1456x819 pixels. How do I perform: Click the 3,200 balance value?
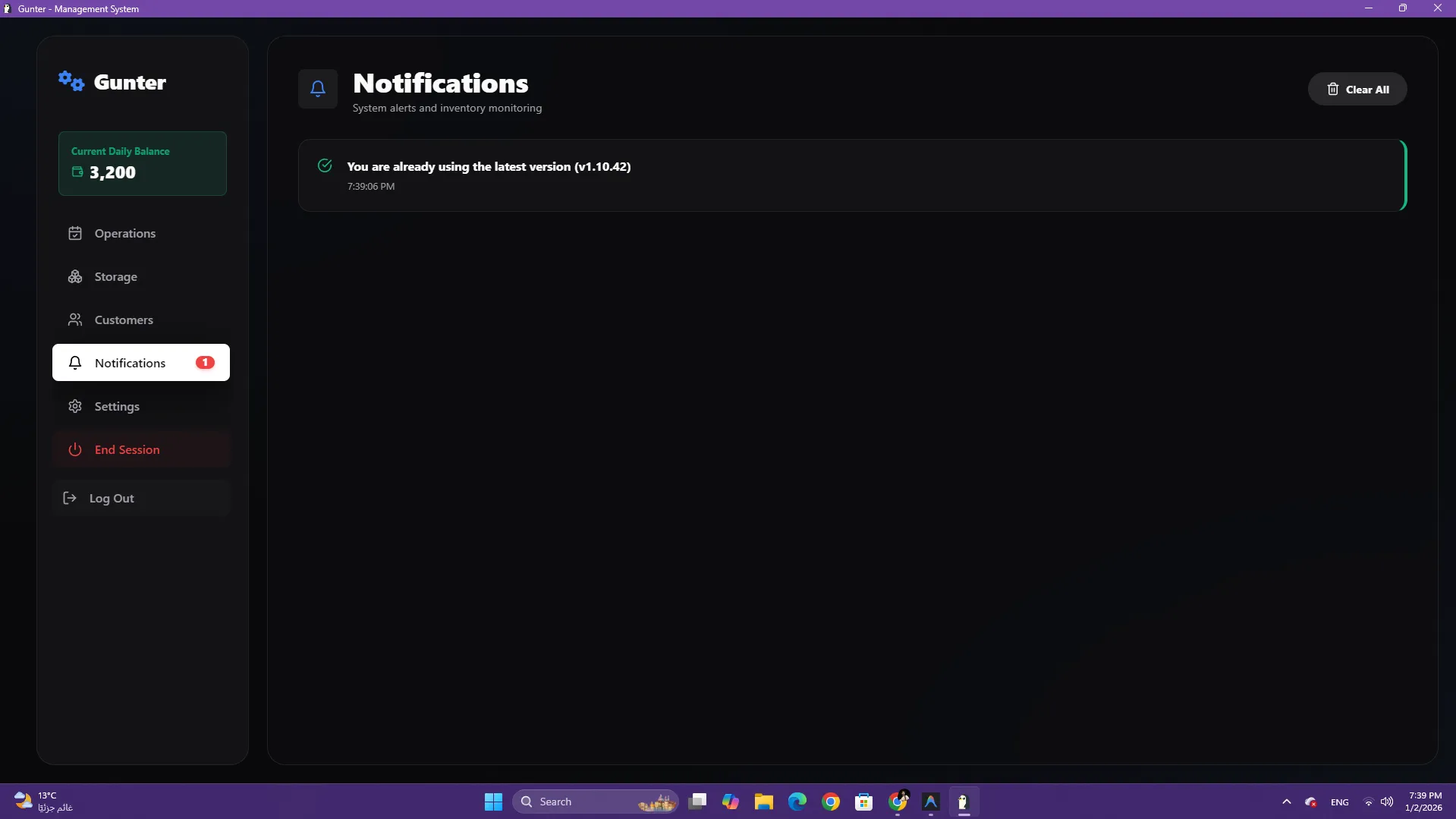pos(112,172)
